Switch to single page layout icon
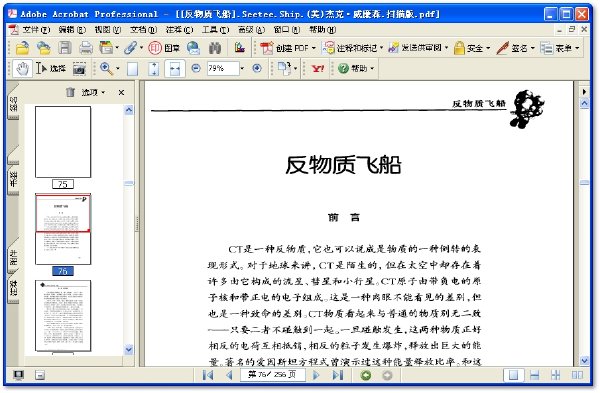600x393 pixels. coord(514,375)
